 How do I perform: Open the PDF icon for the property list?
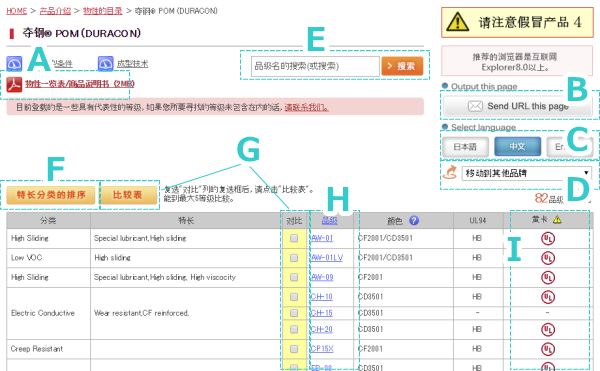pyautogui.click(x=14, y=85)
